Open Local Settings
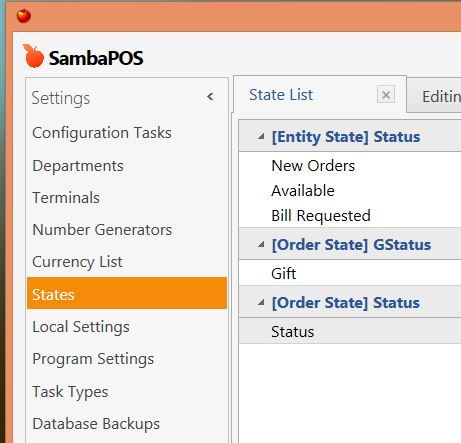This screenshot has height=443, width=461. point(81,327)
